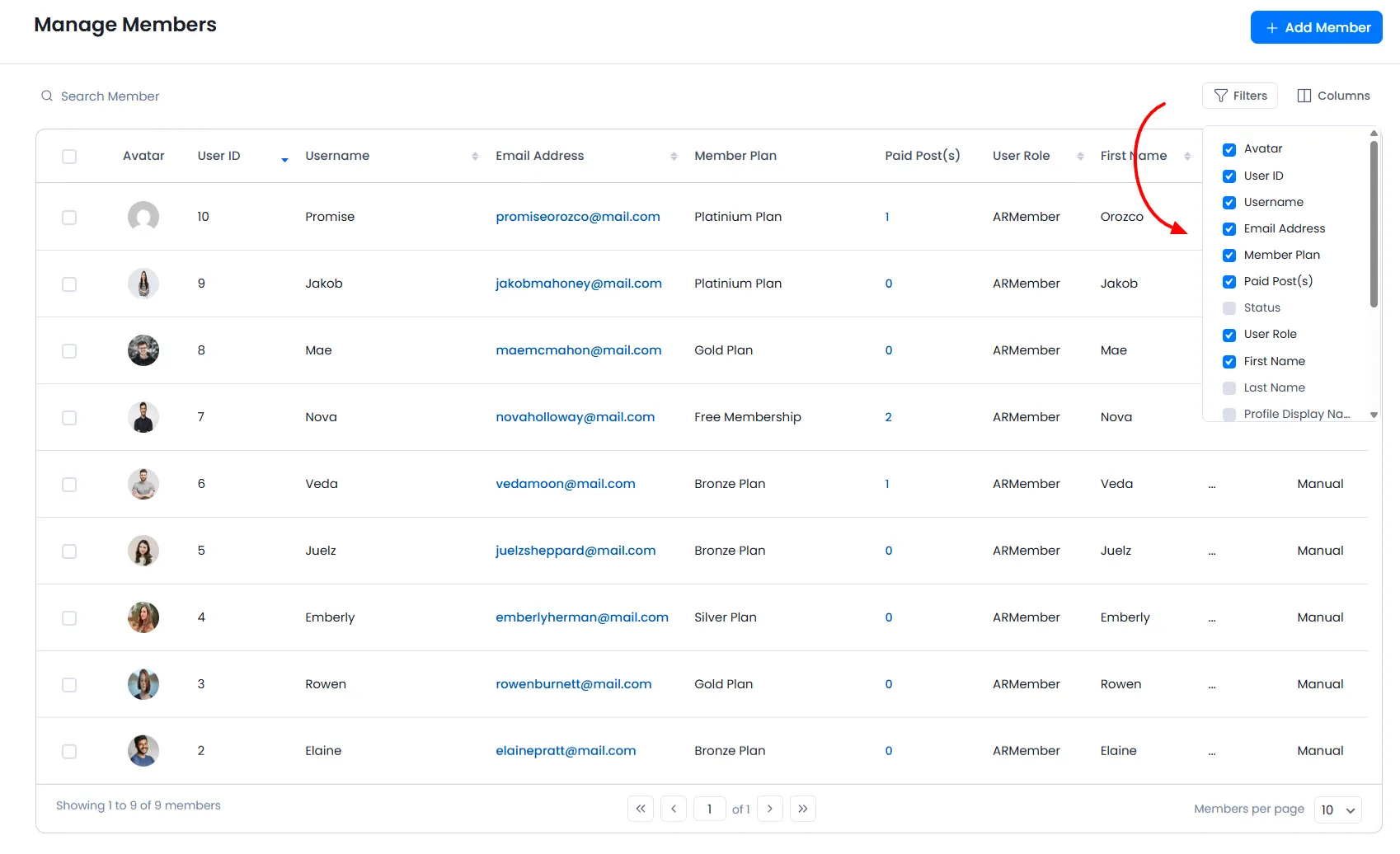Jump to the first page using double-left chevron
Viewport: 1400px width, 854px height.
click(641, 809)
